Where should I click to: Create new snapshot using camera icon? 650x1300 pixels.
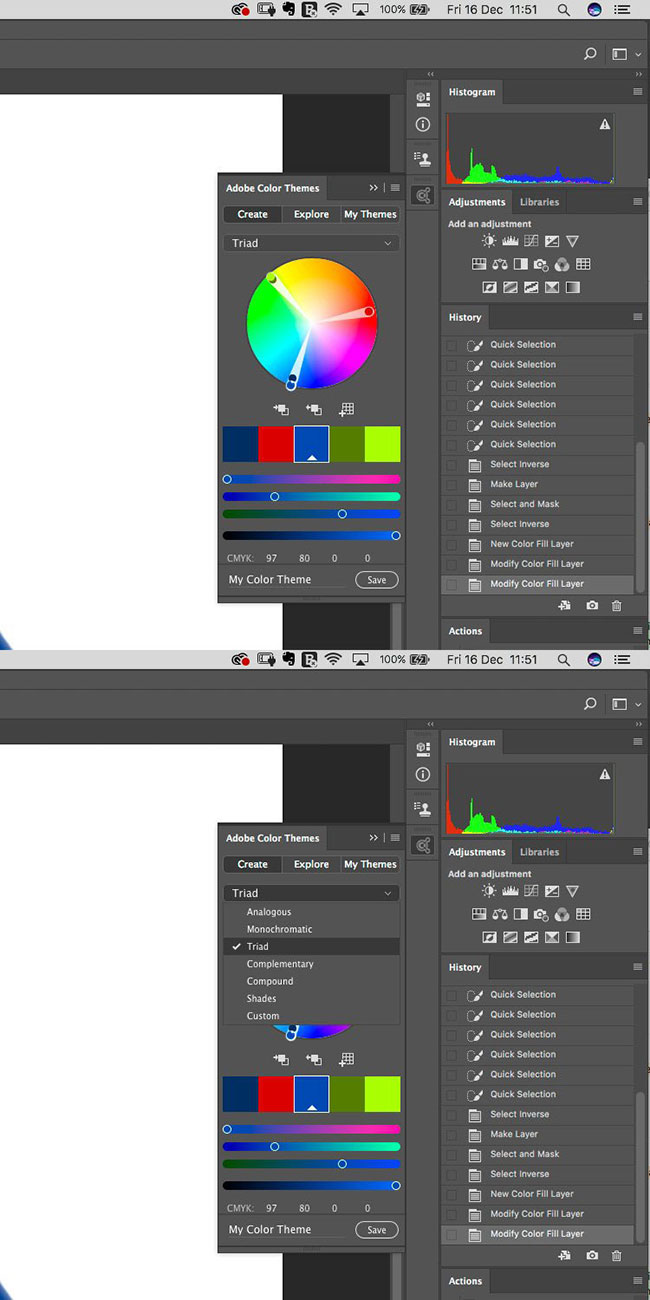pyautogui.click(x=592, y=606)
